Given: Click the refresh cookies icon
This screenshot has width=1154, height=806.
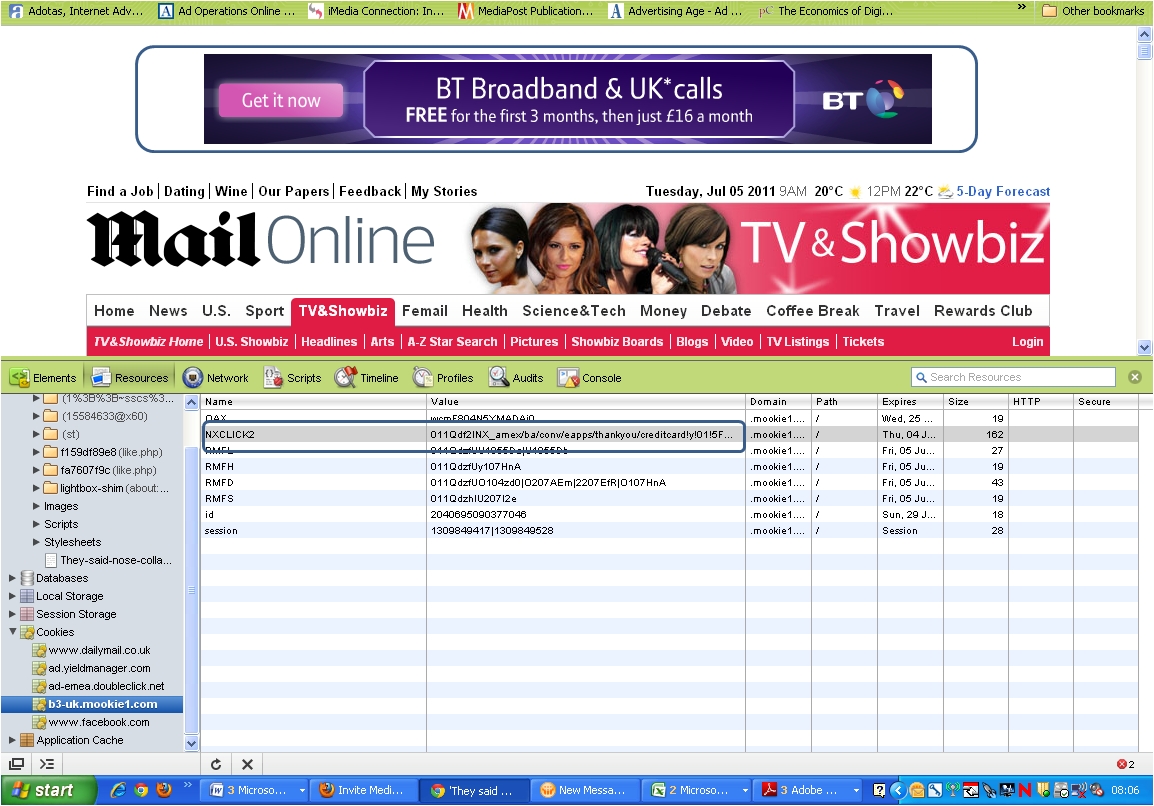Looking at the screenshot, I should click(216, 764).
